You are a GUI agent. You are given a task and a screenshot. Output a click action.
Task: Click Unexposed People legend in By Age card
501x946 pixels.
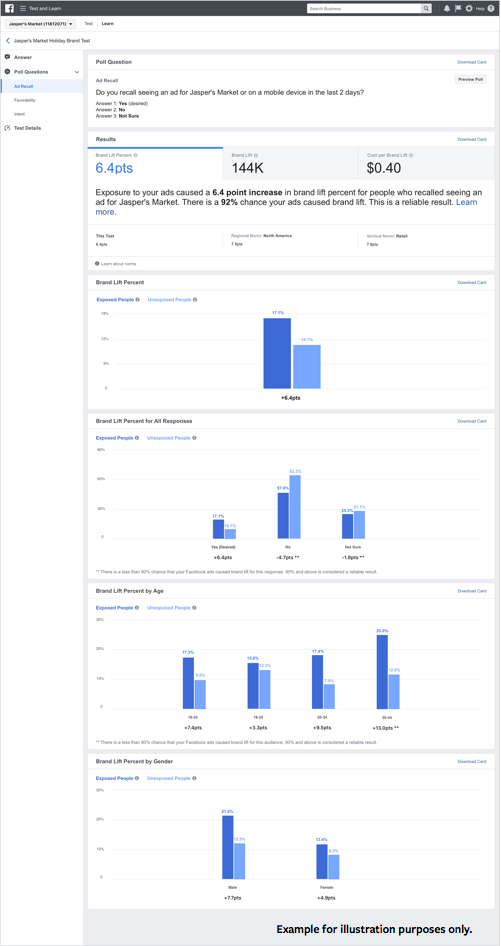pyautogui.click(x=169, y=608)
